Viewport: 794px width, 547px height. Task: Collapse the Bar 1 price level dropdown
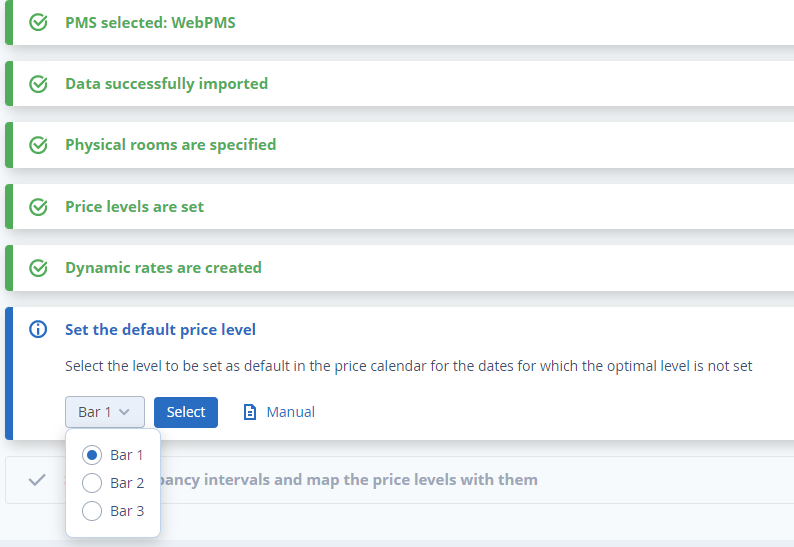tap(105, 412)
